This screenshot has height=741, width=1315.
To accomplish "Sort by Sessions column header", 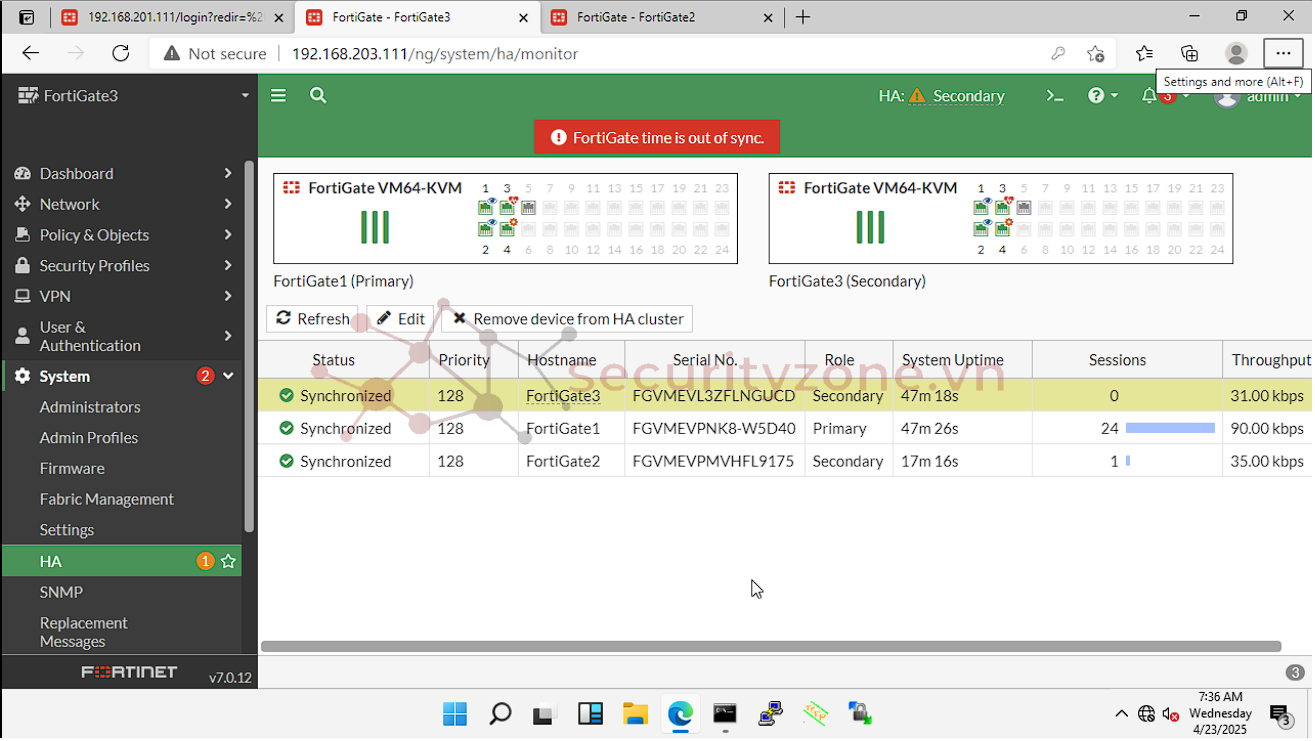I will tap(1117, 360).
